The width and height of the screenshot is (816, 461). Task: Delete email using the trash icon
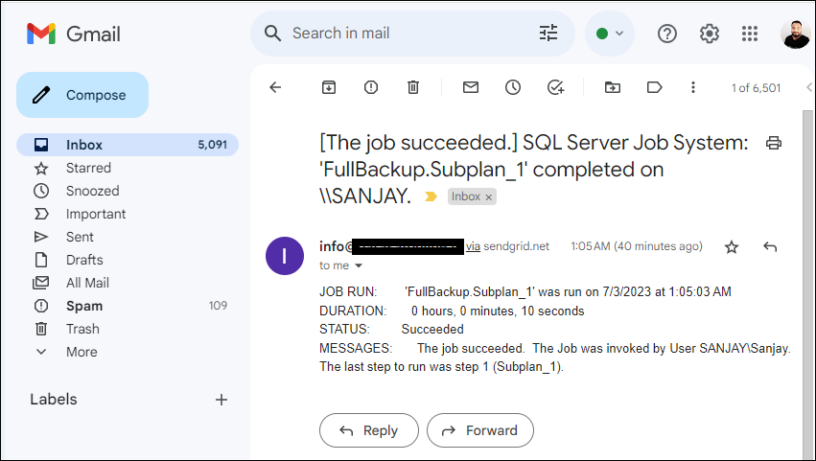tap(413, 88)
